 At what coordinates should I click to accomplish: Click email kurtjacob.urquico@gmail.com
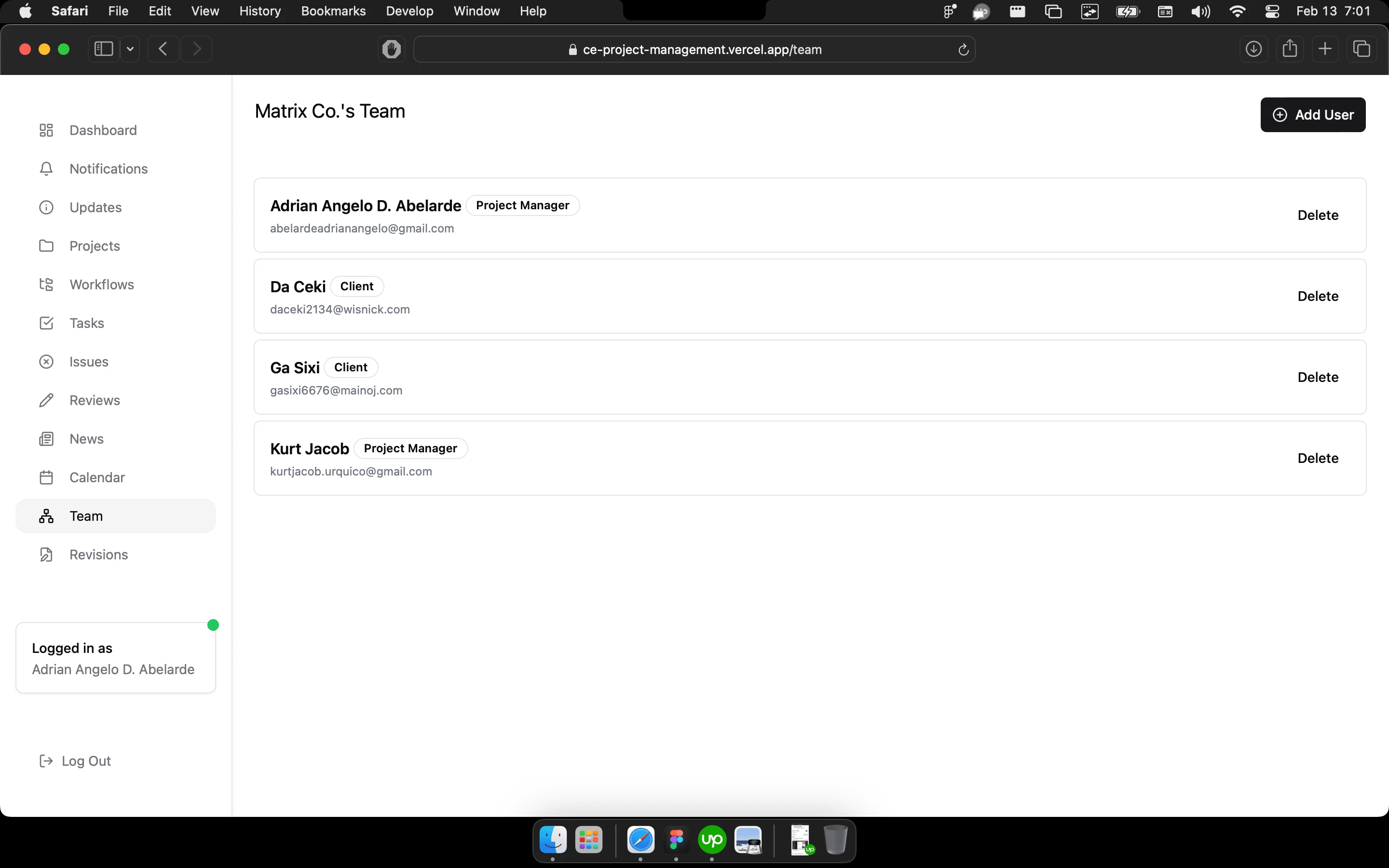pyautogui.click(x=351, y=471)
